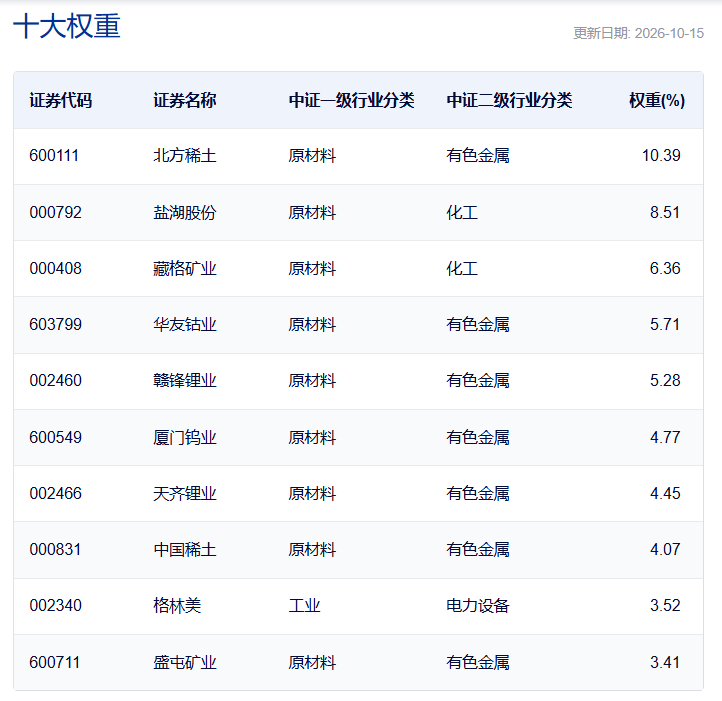Click the 证券代码 column header
This screenshot has width=722, height=701.
click(x=60, y=100)
